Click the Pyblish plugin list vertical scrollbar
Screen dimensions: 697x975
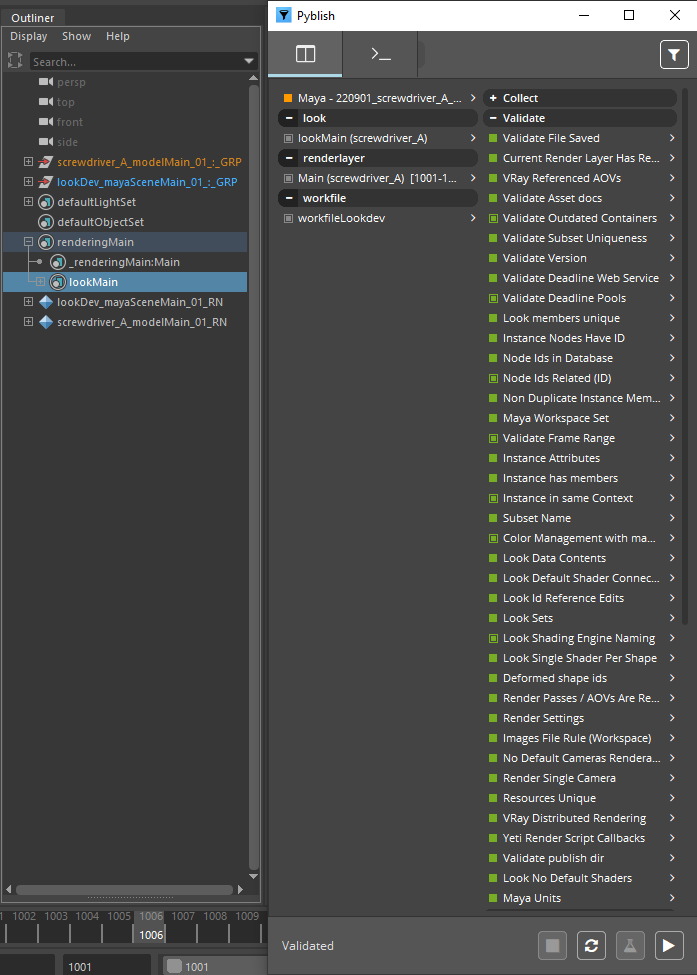pyautogui.click(x=685, y=356)
